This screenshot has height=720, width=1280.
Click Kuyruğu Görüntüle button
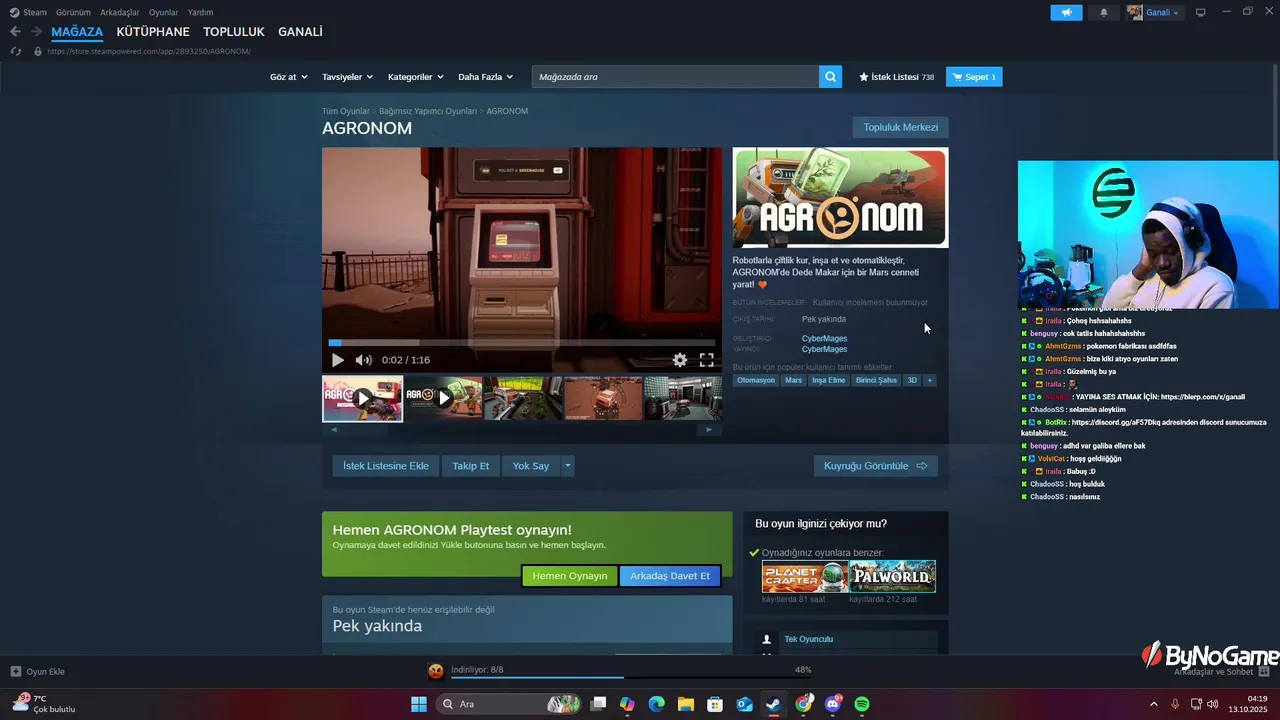[x=875, y=466]
